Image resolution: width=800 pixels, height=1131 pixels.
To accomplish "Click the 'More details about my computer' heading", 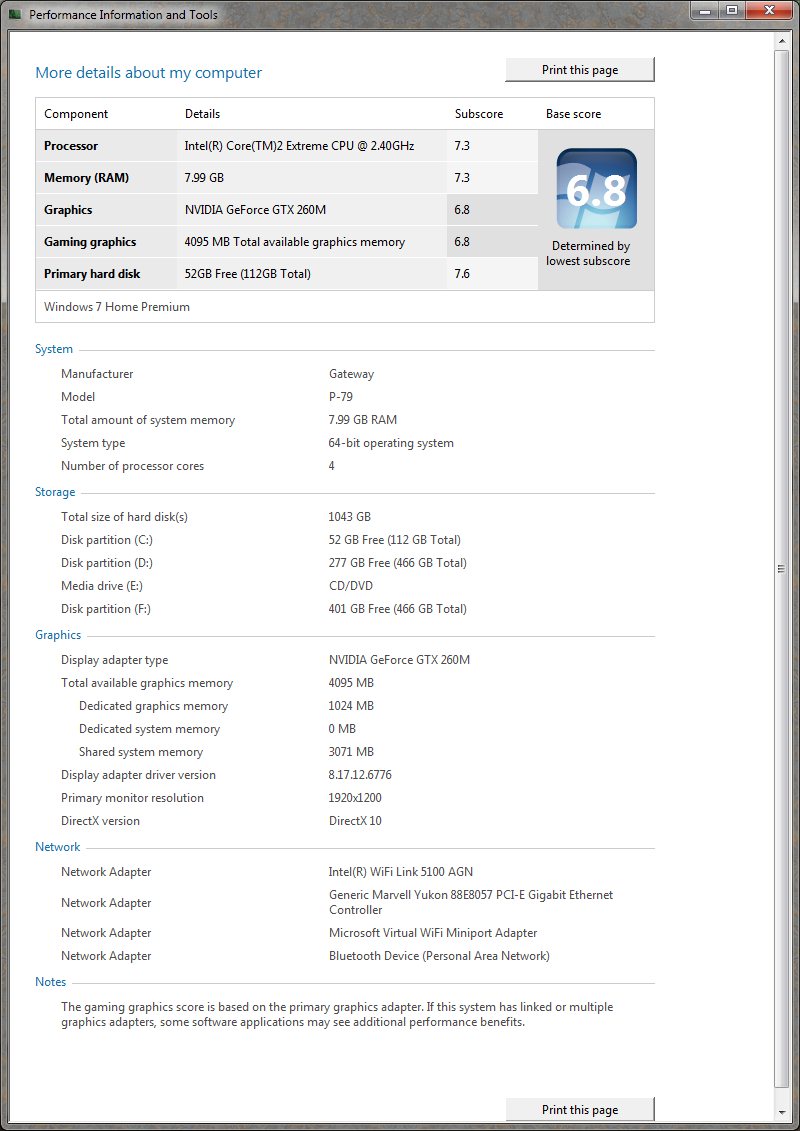I will coord(149,73).
